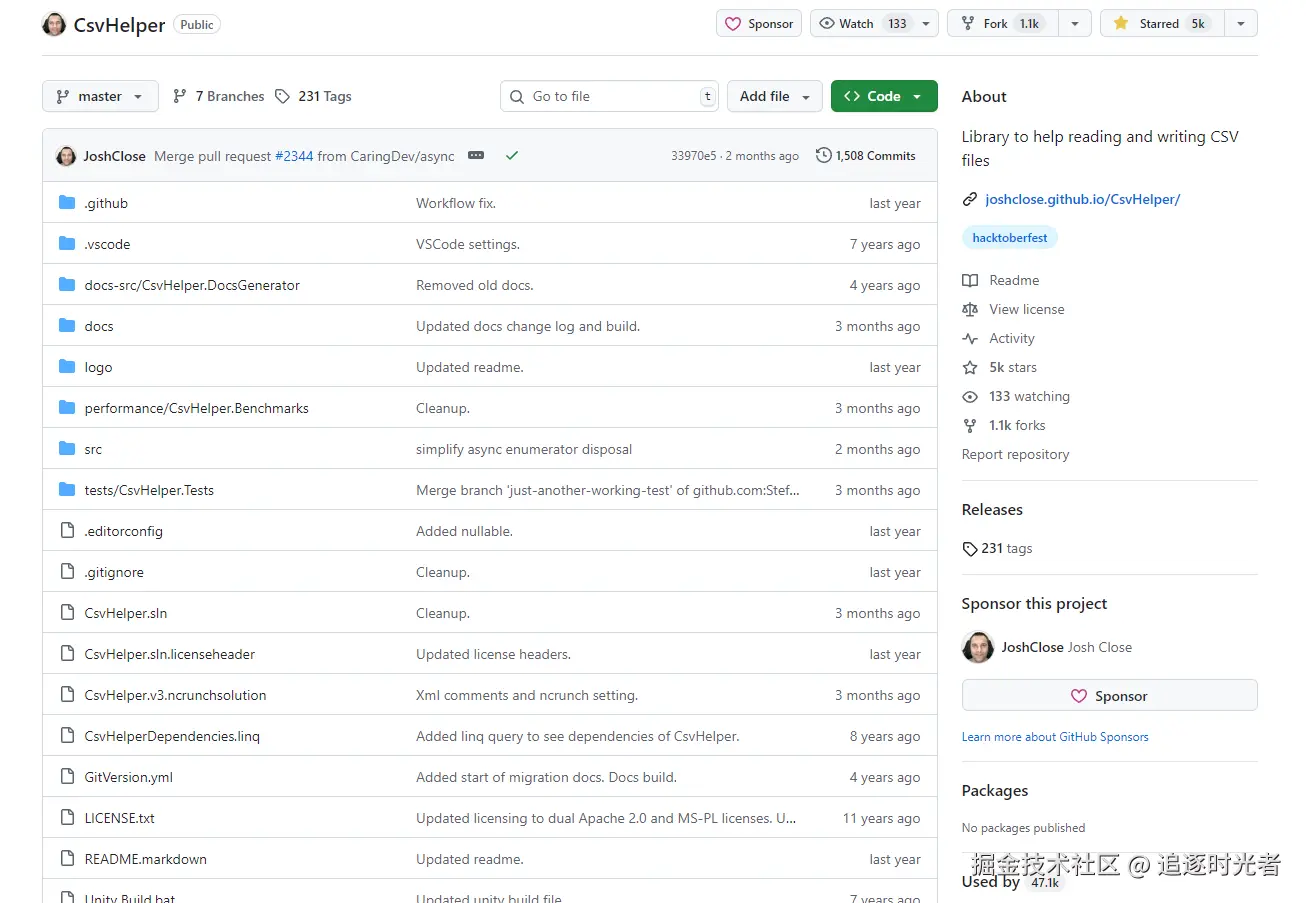Open commit message 'Workflow fix.'
This screenshot has width=1306, height=903.
point(456,203)
